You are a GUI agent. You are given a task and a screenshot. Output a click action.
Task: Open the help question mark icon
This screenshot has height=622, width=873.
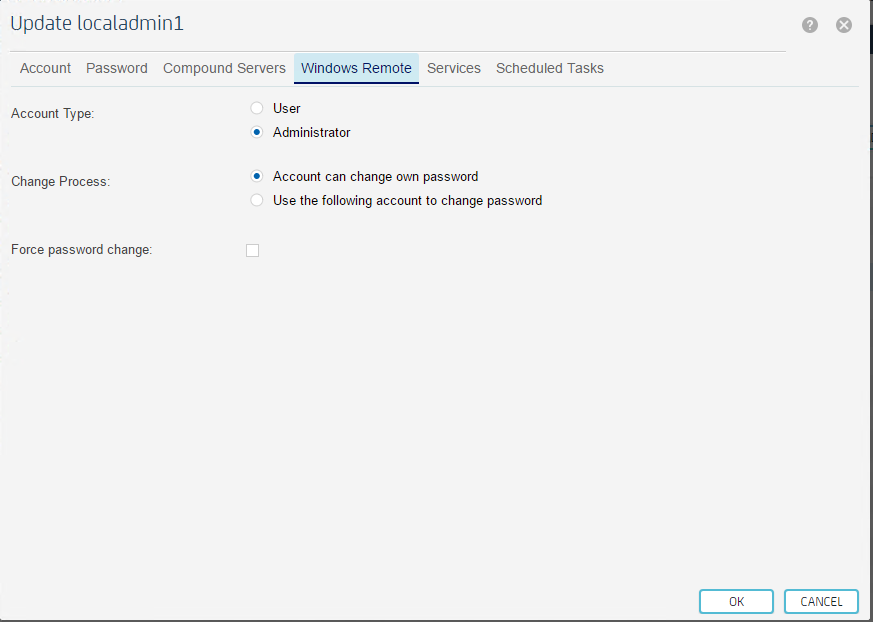pos(810,25)
